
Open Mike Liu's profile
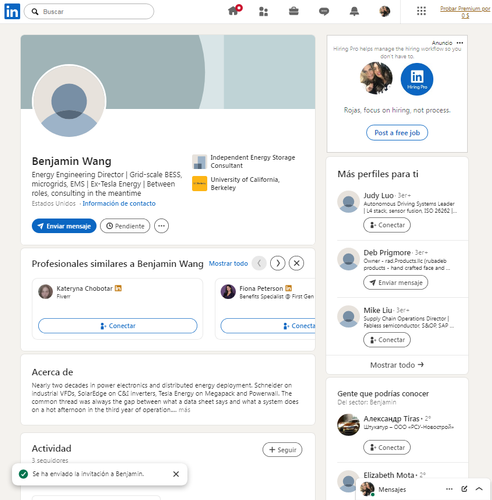click(378, 310)
